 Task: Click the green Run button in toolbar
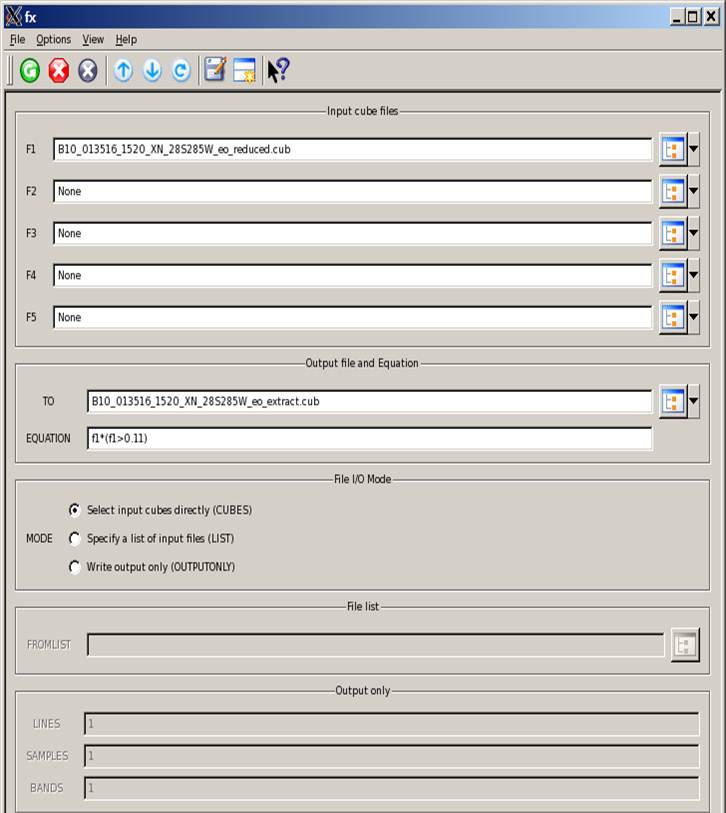coord(30,71)
